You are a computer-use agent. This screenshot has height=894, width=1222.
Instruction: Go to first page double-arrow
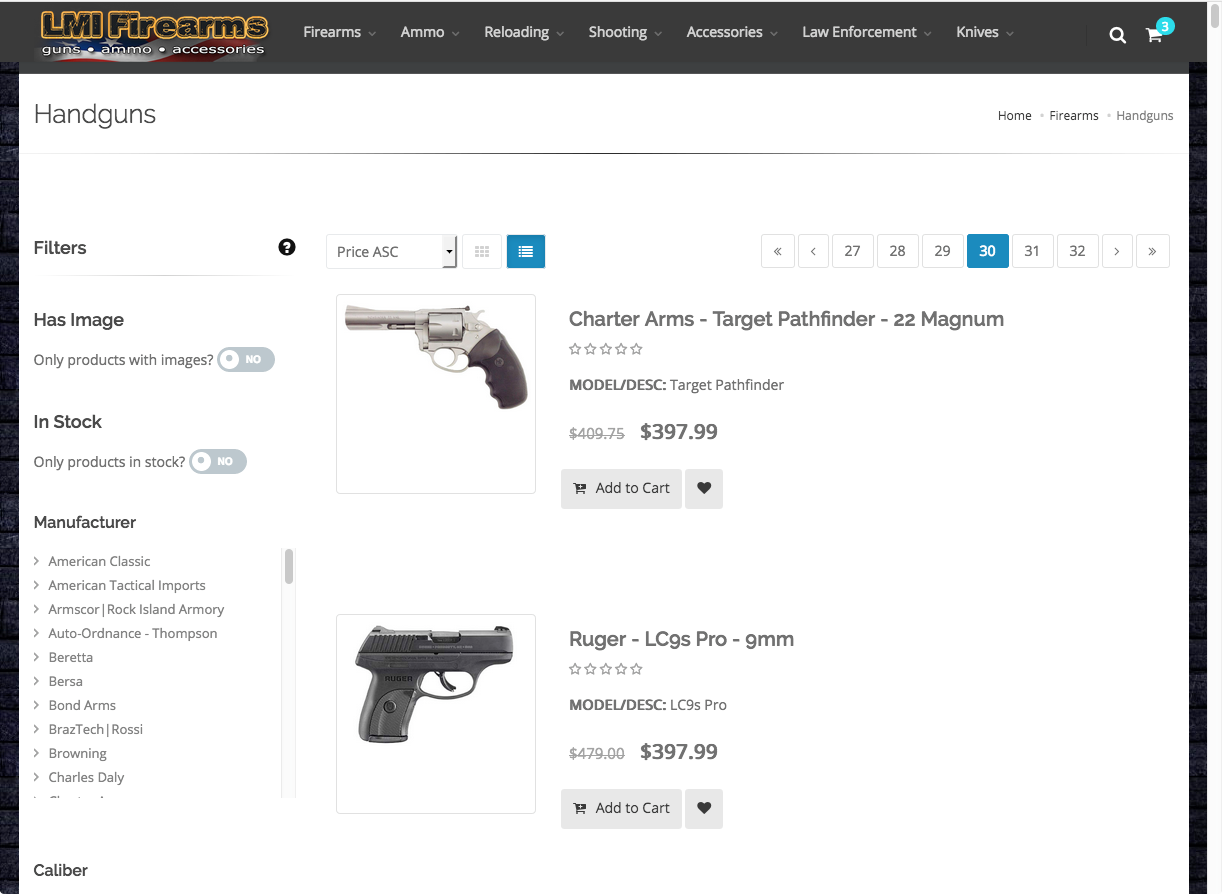pos(778,251)
